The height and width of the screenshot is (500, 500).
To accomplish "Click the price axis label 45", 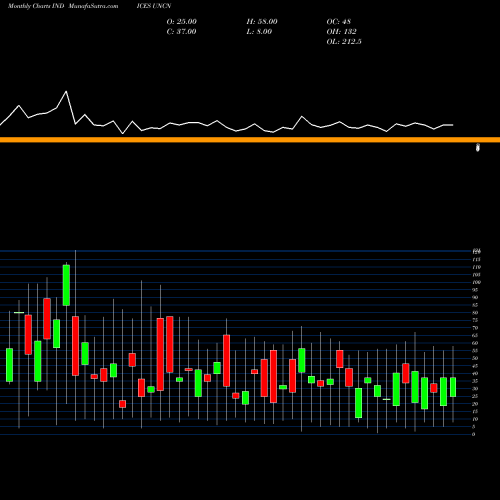I will (475, 366).
